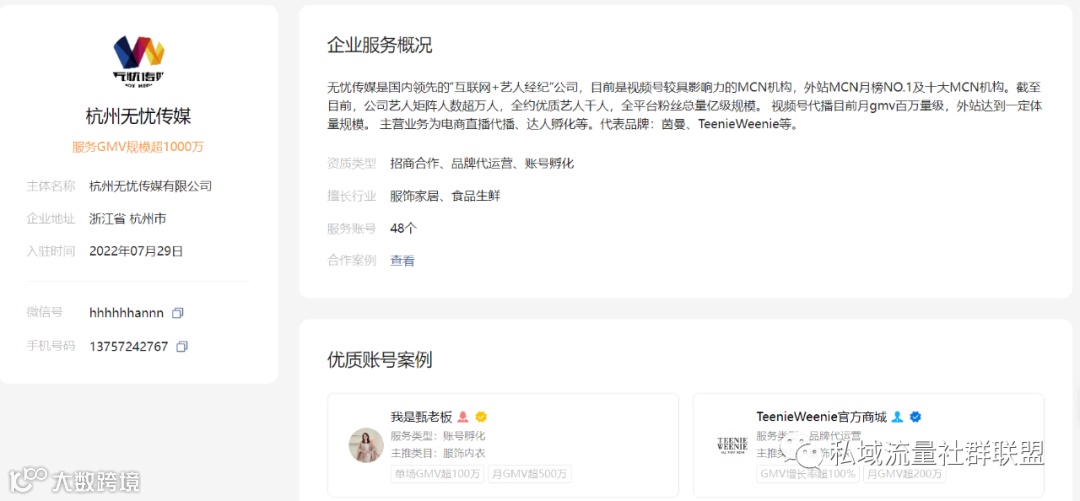Click the 杭州无忧传媒有限公司 entity name
Image resolution: width=1080 pixels, height=501 pixels.
(150, 185)
